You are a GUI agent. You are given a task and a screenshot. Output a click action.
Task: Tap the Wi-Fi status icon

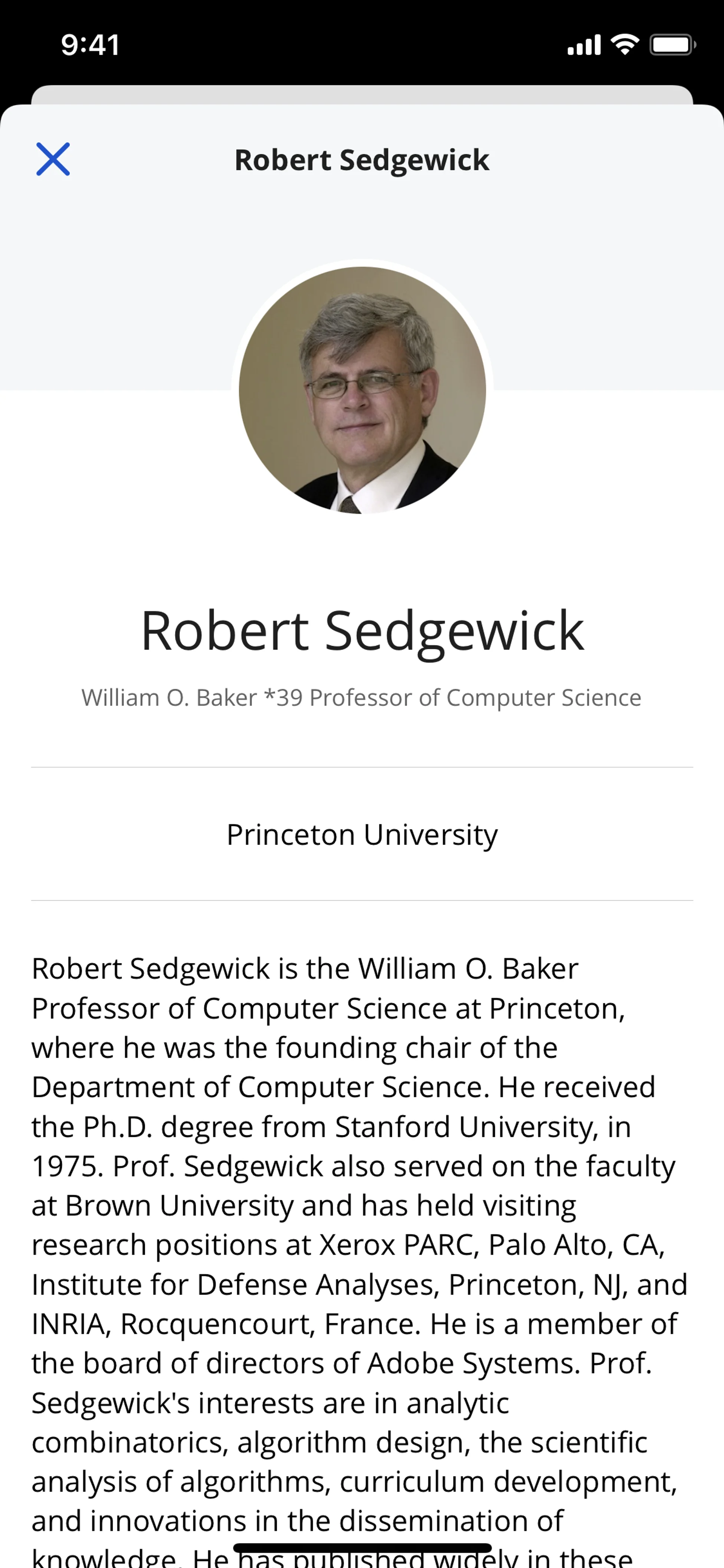pyautogui.click(x=625, y=45)
